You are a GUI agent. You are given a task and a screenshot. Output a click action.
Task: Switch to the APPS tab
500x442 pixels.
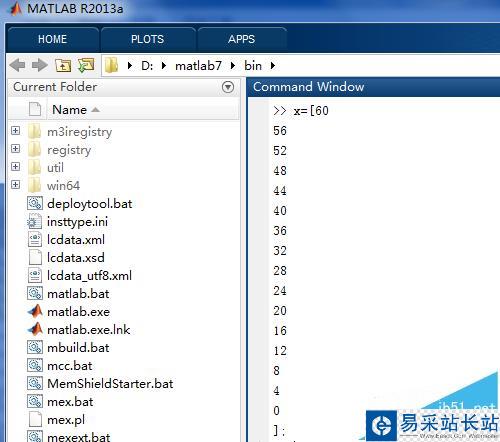(x=241, y=39)
